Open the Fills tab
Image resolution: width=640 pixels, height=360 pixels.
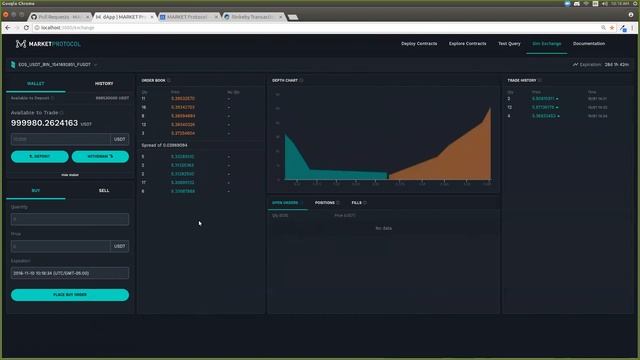tap(356, 203)
